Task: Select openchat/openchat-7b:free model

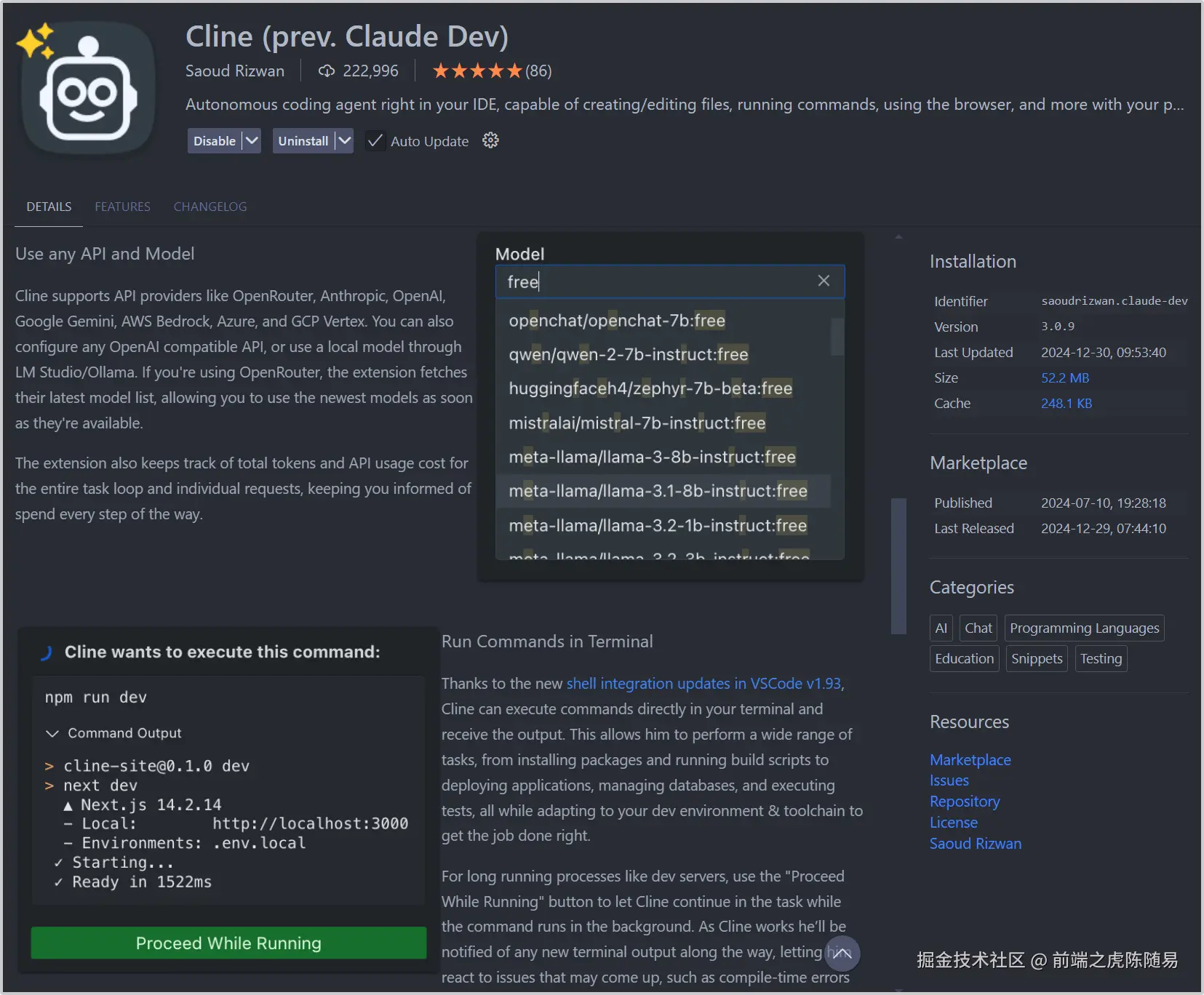Action: [x=663, y=320]
